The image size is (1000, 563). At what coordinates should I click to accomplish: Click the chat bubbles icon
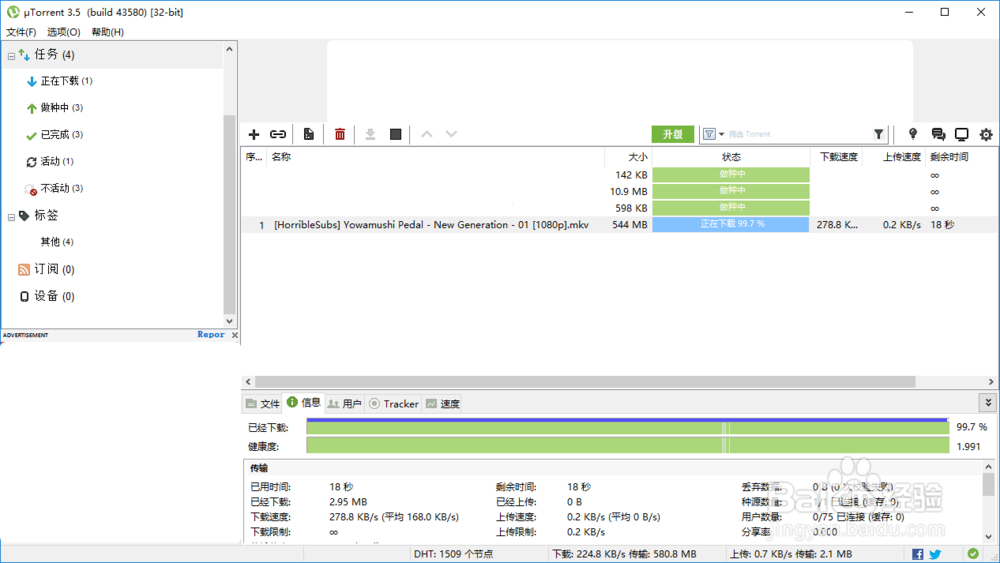938,134
